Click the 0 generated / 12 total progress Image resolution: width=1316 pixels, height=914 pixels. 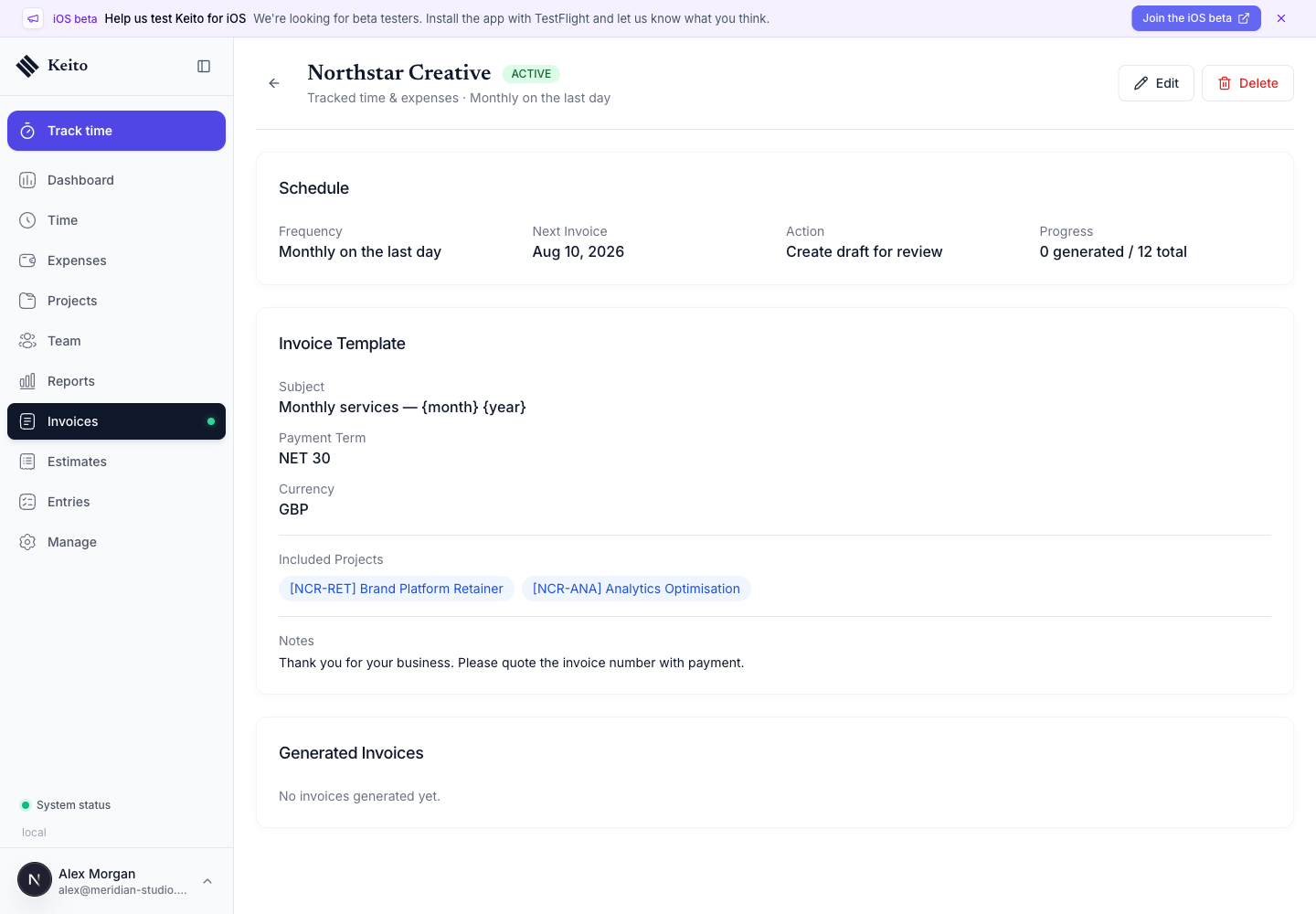(1113, 251)
